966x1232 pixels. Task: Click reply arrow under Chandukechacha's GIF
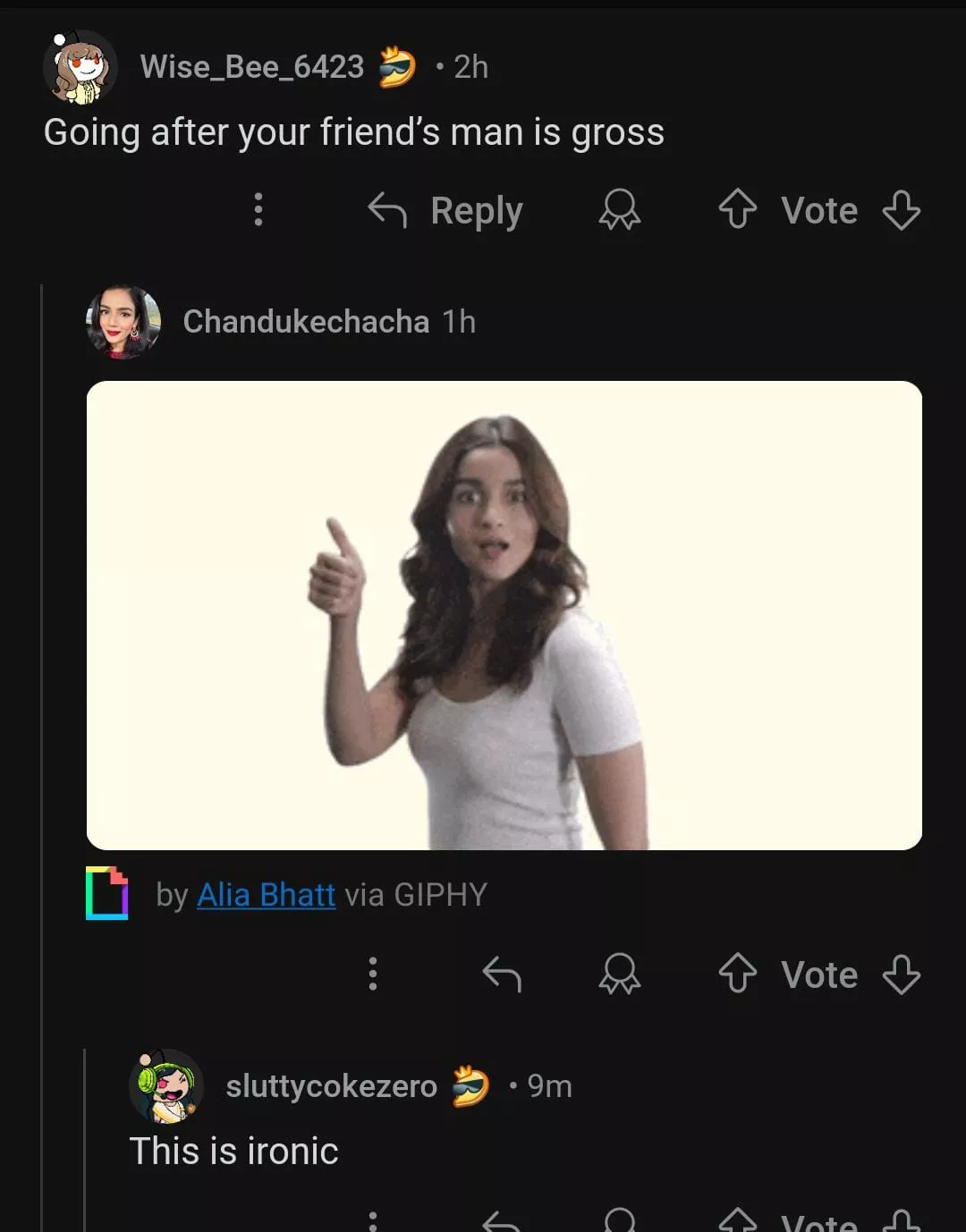point(502,974)
